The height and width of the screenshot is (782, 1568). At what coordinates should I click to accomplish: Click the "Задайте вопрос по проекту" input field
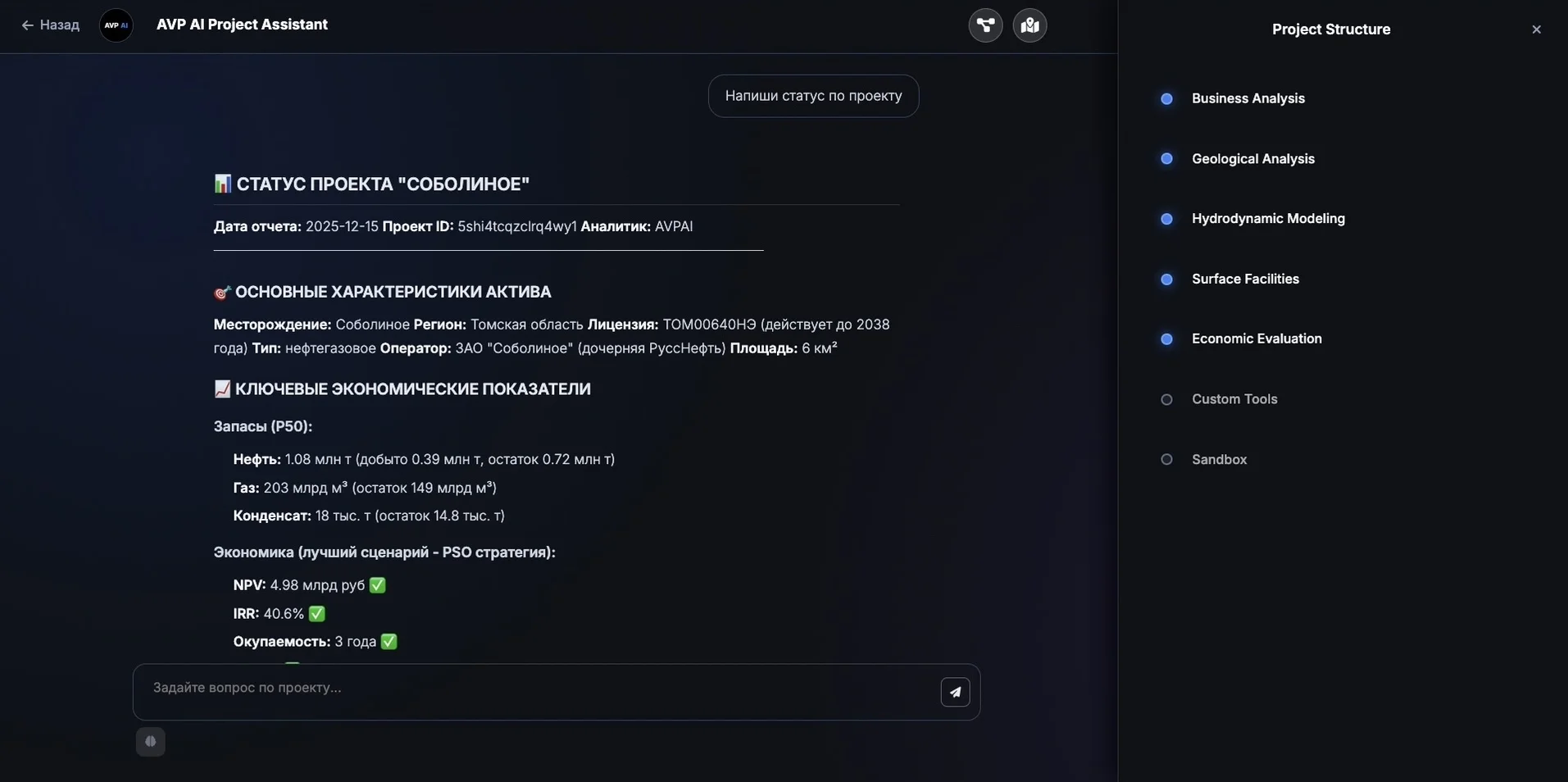533,688
